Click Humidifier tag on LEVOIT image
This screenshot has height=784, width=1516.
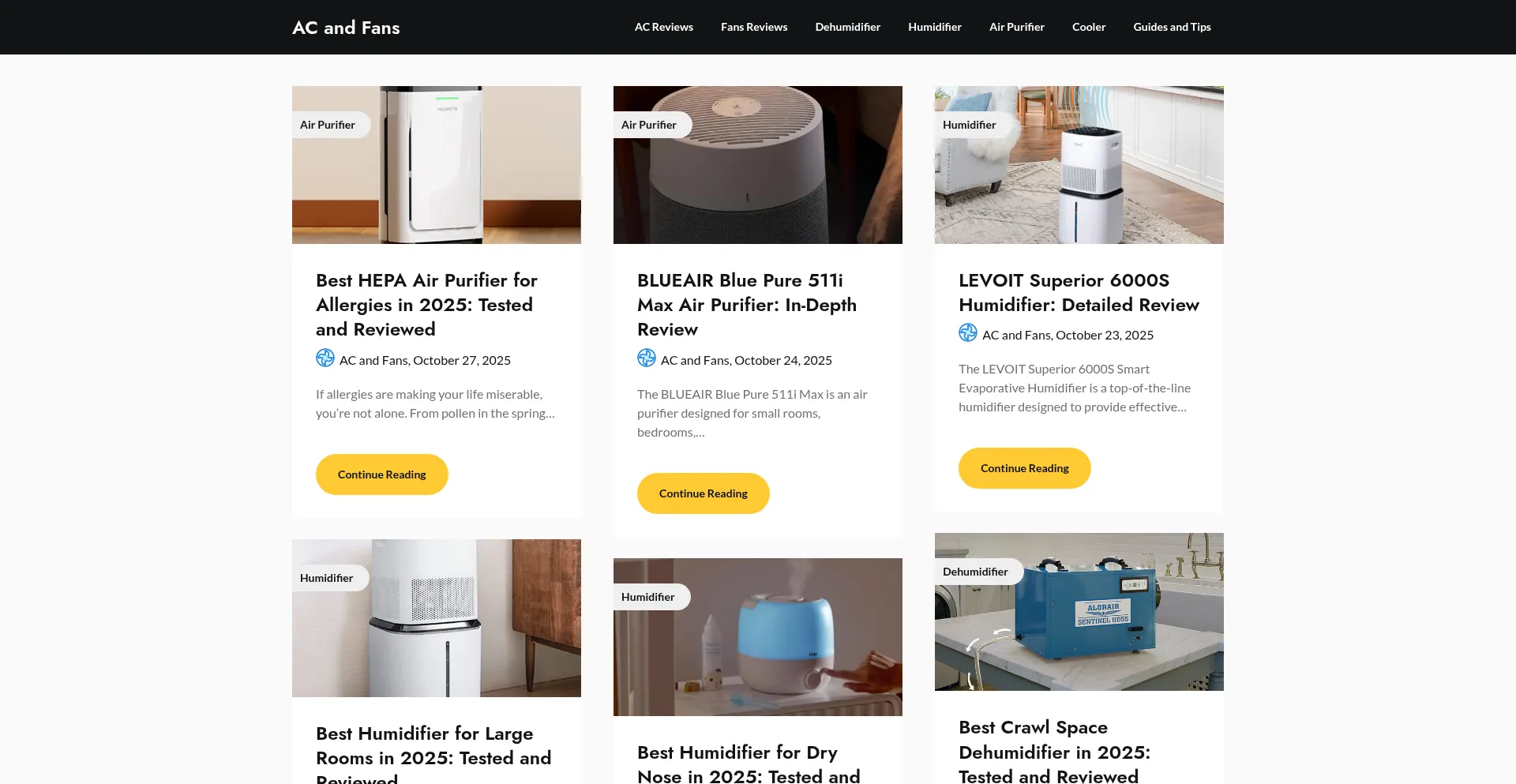point(970,125)
